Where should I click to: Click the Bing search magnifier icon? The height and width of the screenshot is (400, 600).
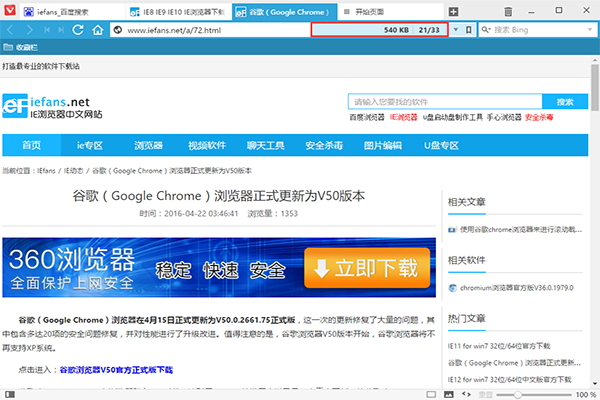[x=486, y=30]
